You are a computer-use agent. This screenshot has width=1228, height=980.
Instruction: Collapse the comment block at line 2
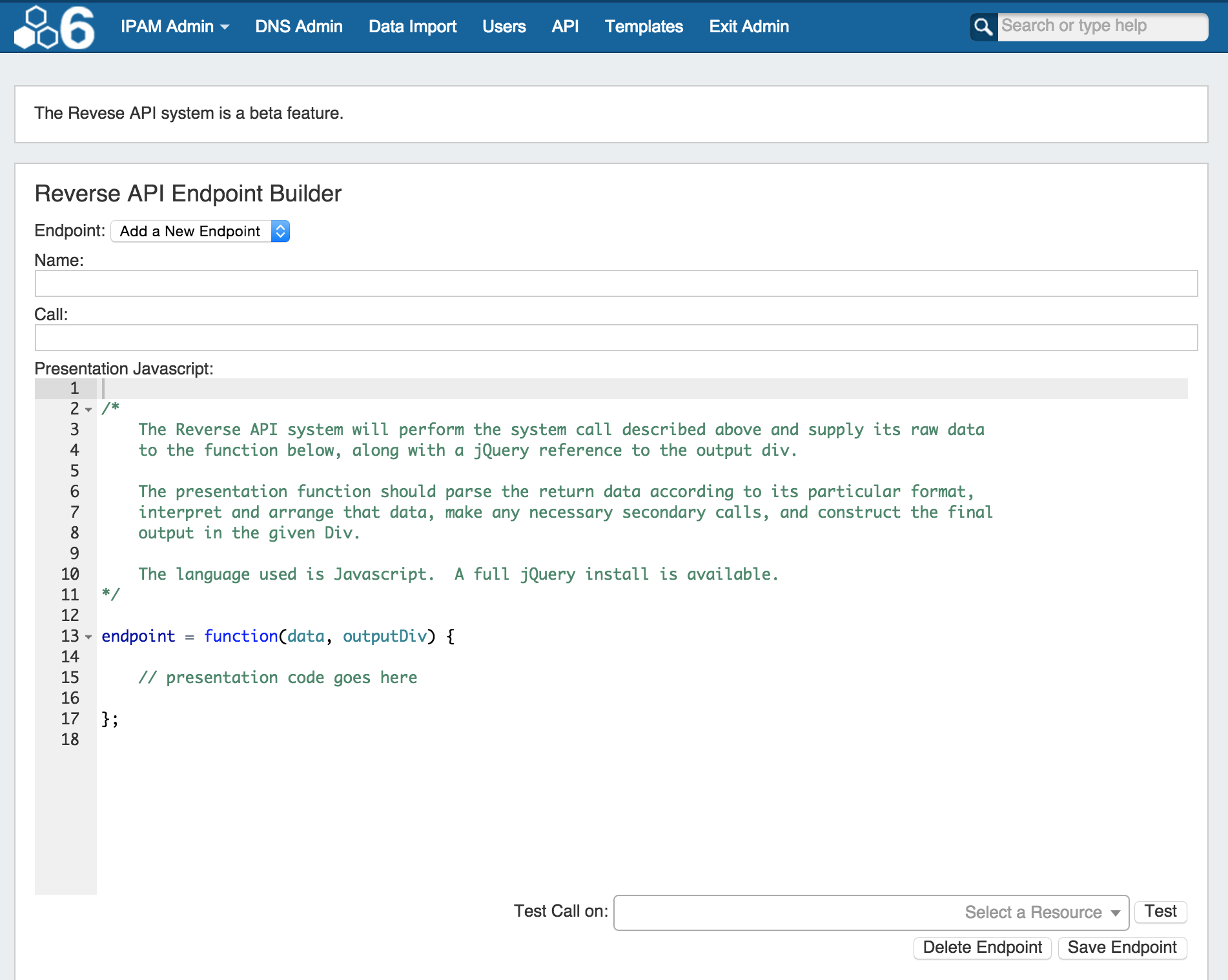click(x=88, y=409)
